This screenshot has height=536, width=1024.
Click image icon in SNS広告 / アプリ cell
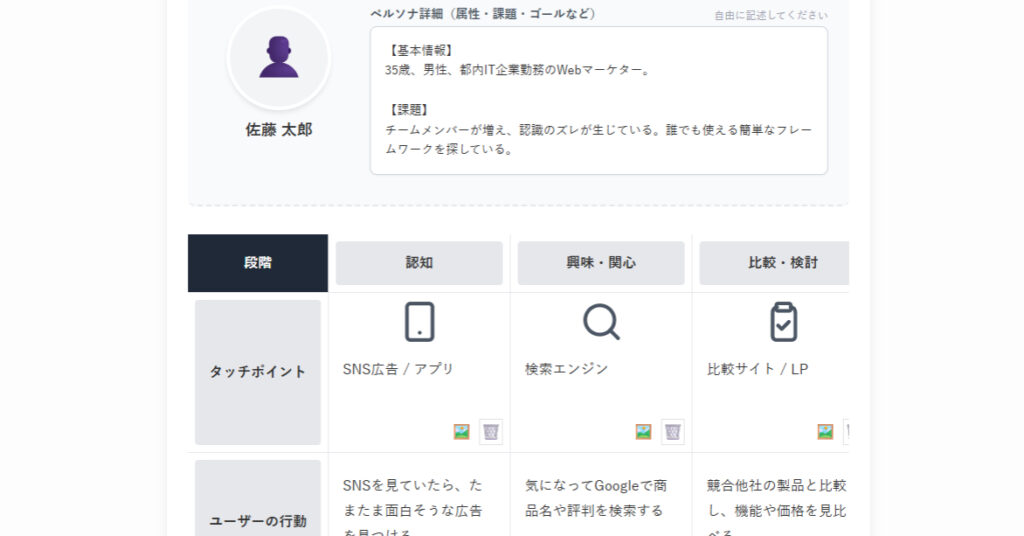(461, 432)
